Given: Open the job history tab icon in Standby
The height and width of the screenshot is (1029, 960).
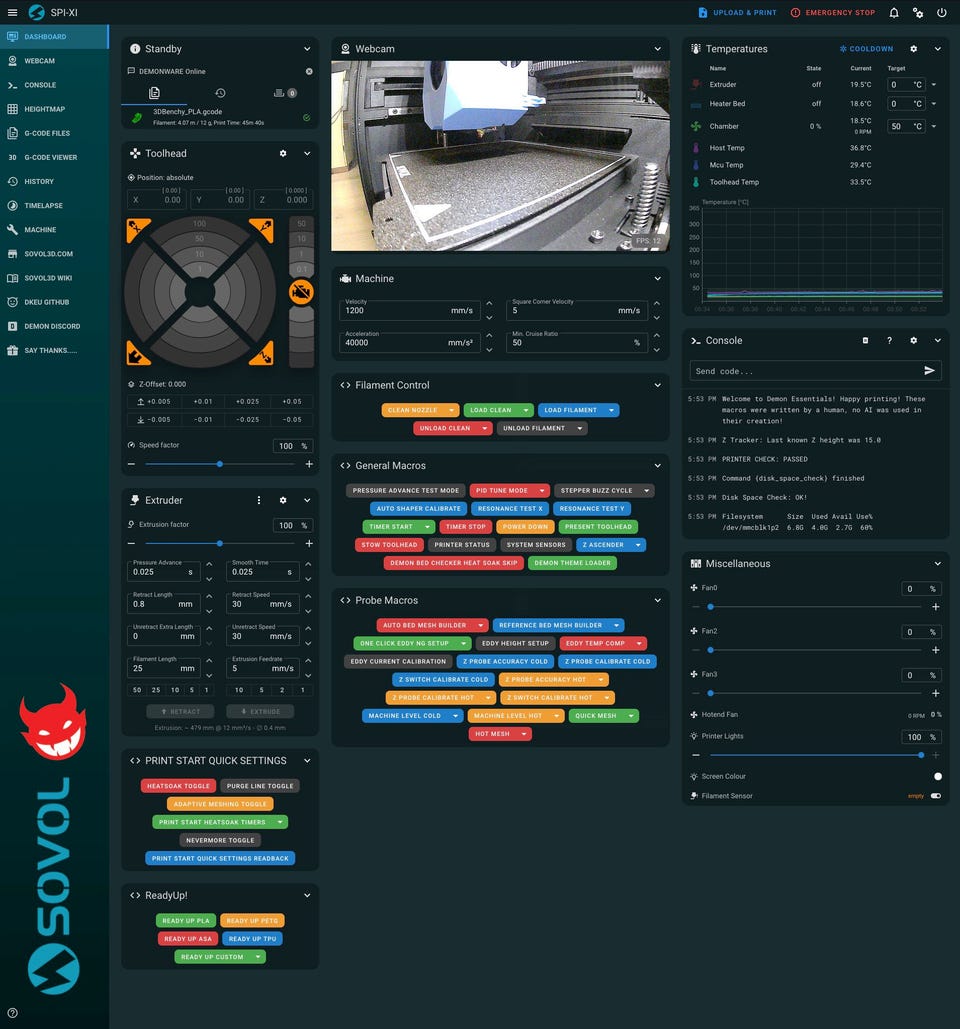Looking at the screenshot, I should point(220,93).
